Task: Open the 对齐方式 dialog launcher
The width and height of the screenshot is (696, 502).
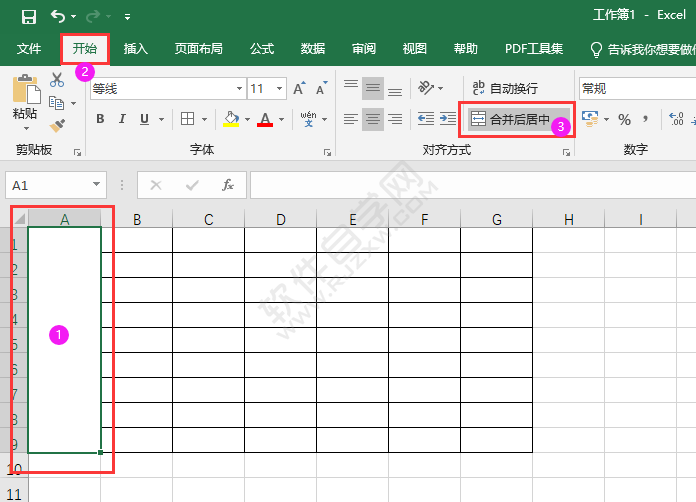Action: pos(566,153)
